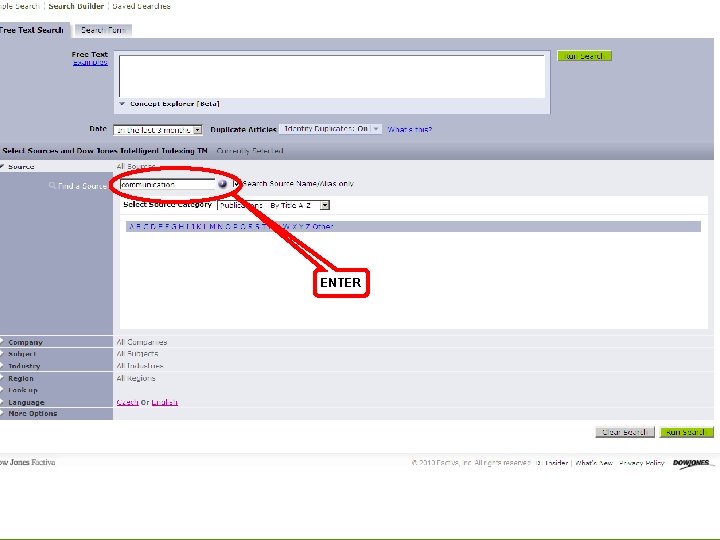Click the Dow Jones logo in footer
The height and width of the screenshot is (540, 720).
692,463
